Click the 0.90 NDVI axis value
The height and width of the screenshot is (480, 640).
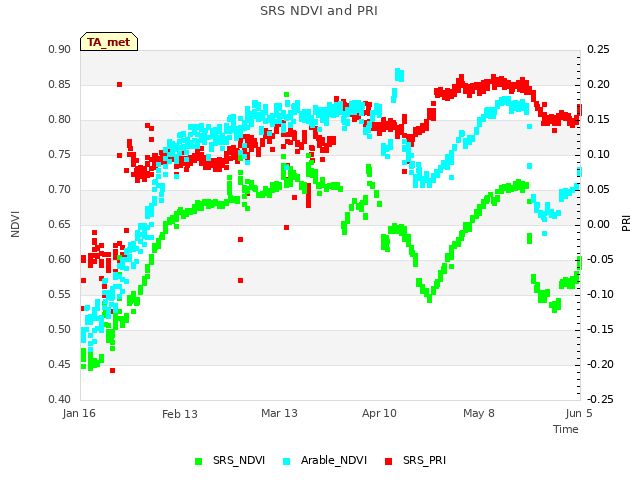(60, 49)
